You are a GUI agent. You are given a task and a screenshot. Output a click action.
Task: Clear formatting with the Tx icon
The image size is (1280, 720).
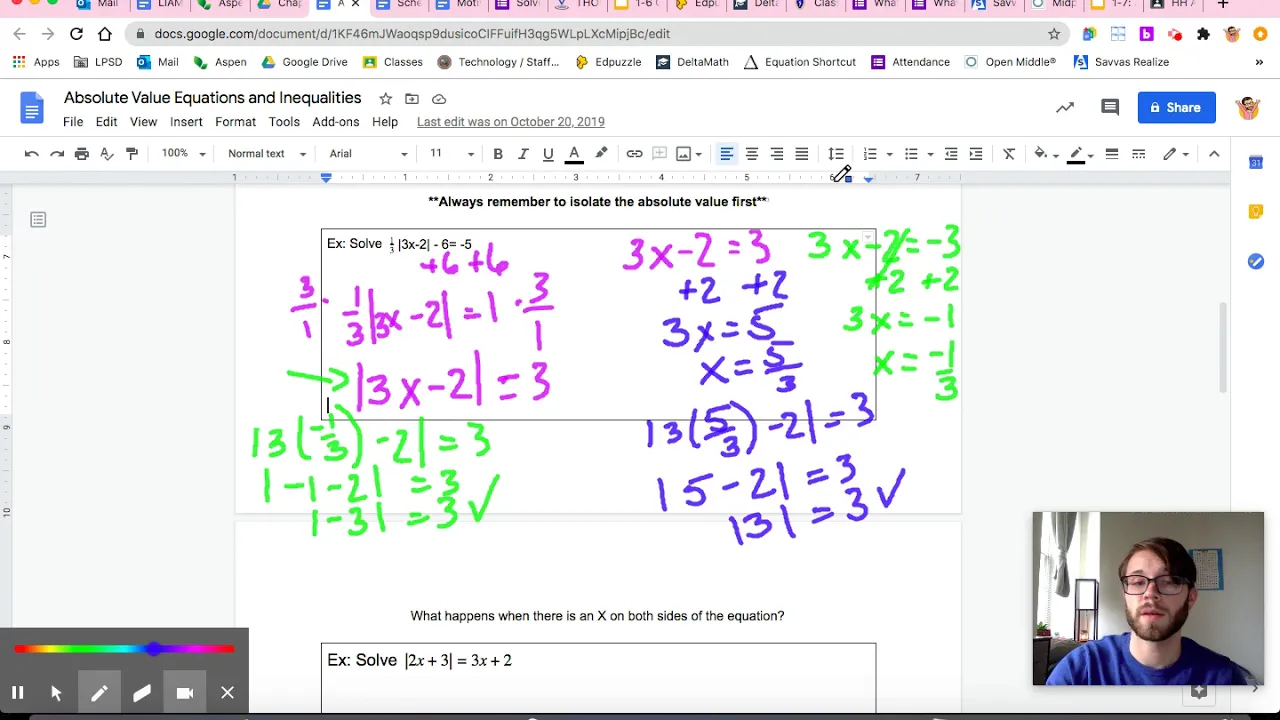click(1009, 154)
